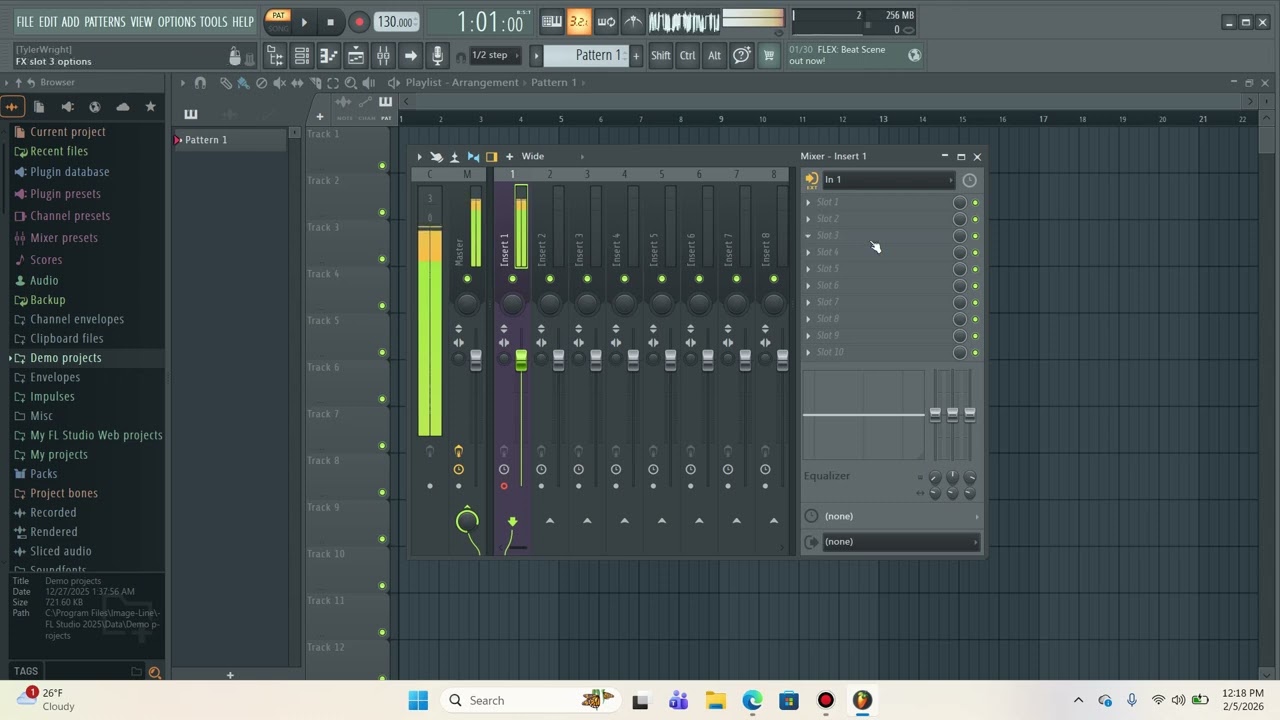Open the shopping cart store icon
1280x720 pixels.
[x=768, y=56]
